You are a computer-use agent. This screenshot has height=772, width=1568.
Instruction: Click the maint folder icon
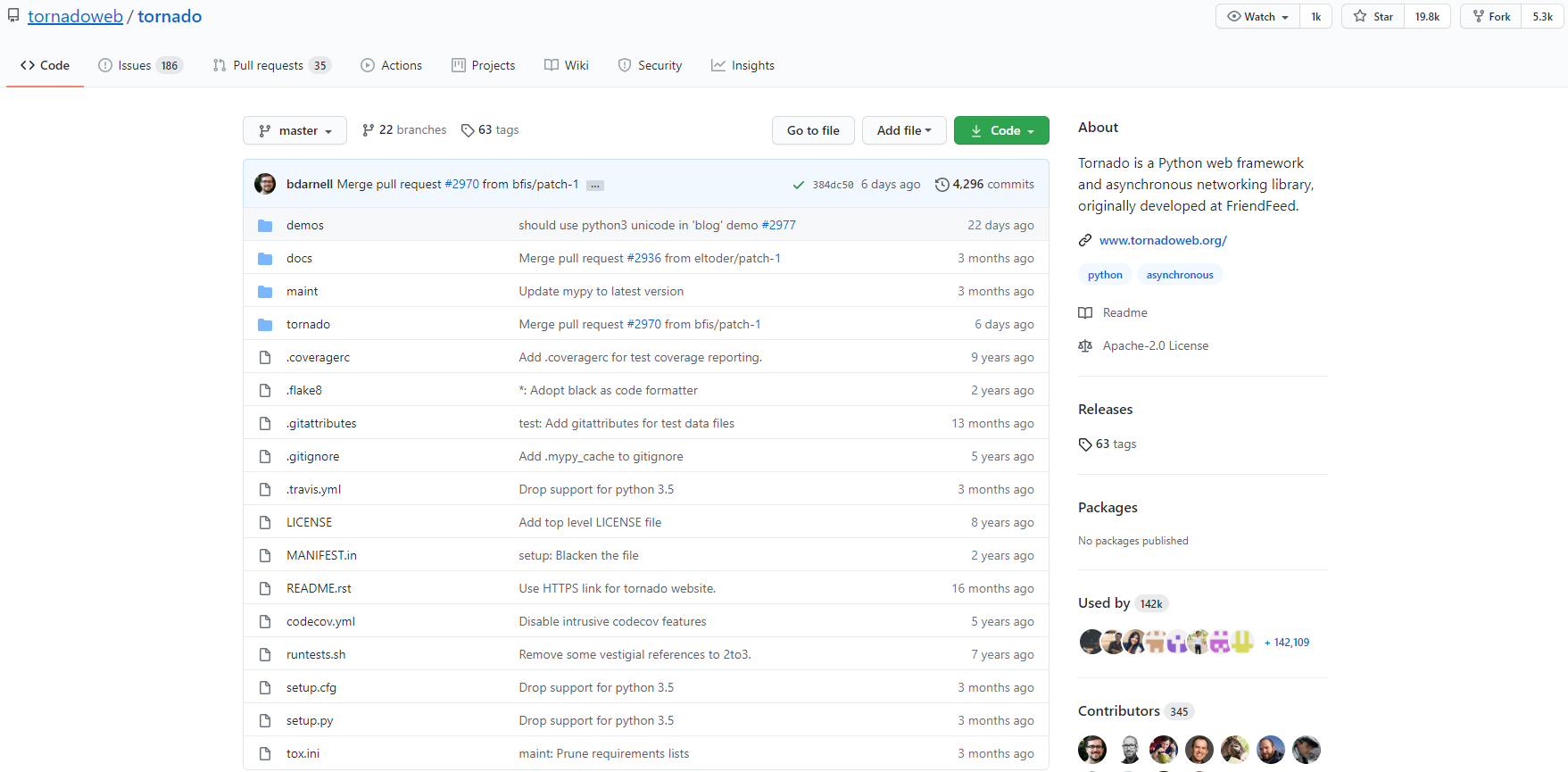click(x=265, y=292)
